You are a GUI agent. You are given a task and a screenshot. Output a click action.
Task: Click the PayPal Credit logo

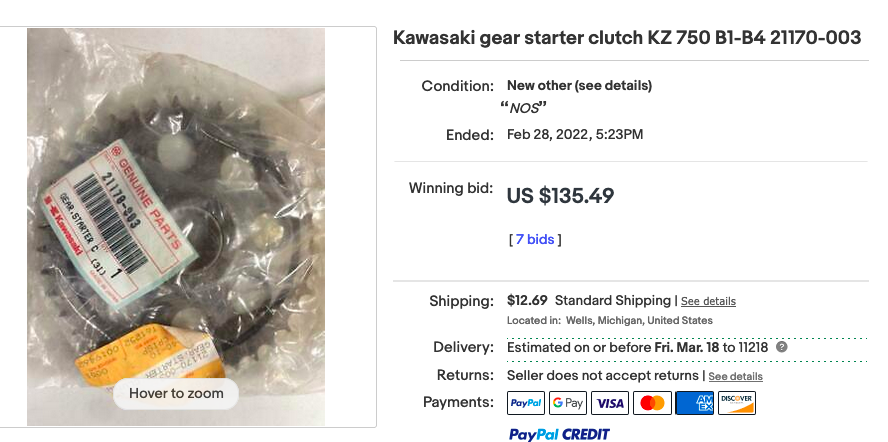point(559,434)
